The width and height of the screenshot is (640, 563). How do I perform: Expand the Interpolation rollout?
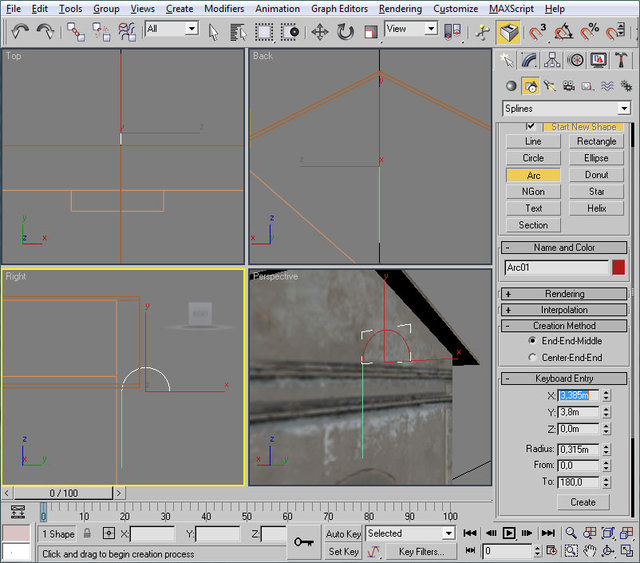565,310
